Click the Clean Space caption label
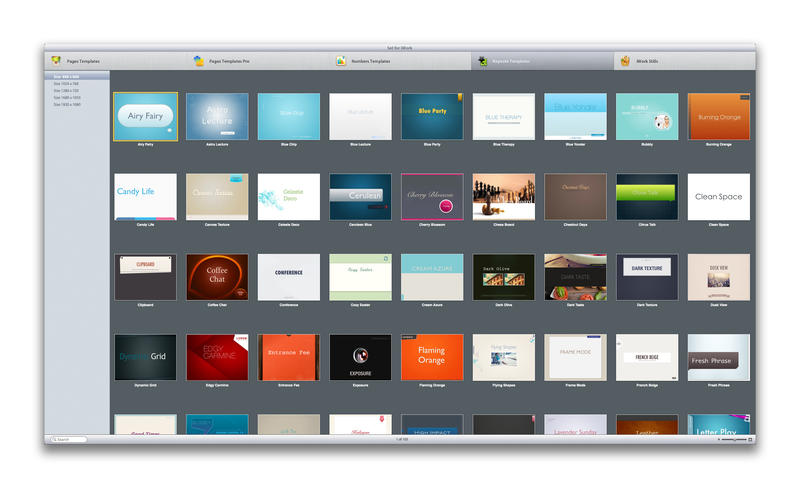 point(719,224)
